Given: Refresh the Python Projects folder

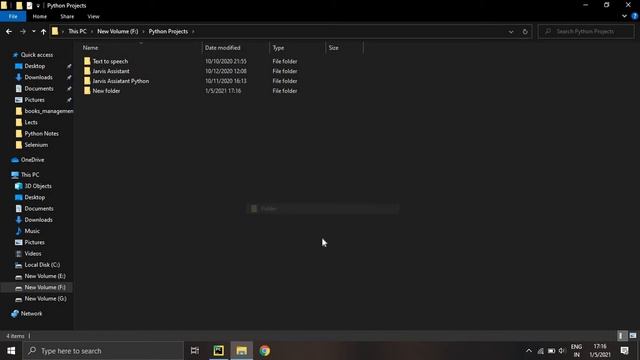Looking at the screenshot, I should click(x=525, y=31).
